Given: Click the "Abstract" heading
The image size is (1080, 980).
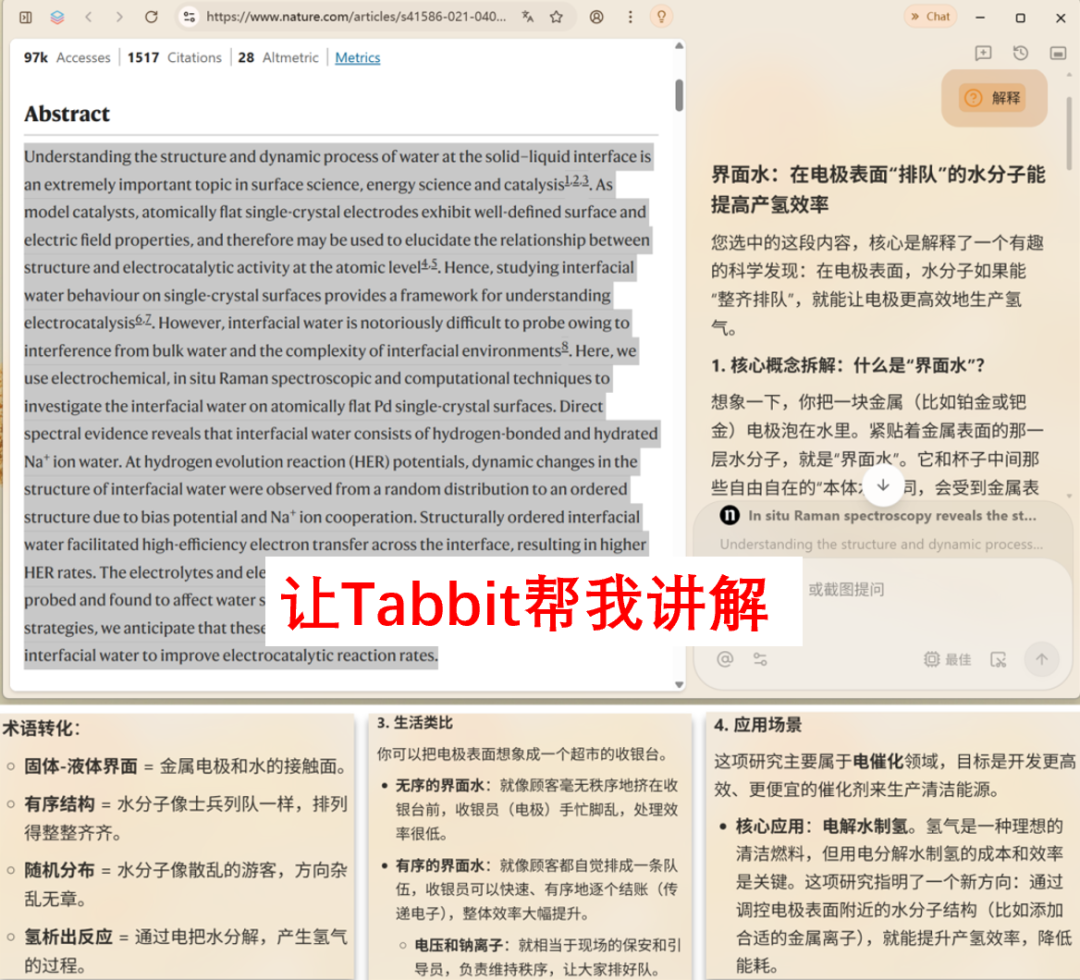Looking at the screenshot, I should pyautogui.click(x=67, y=114).
